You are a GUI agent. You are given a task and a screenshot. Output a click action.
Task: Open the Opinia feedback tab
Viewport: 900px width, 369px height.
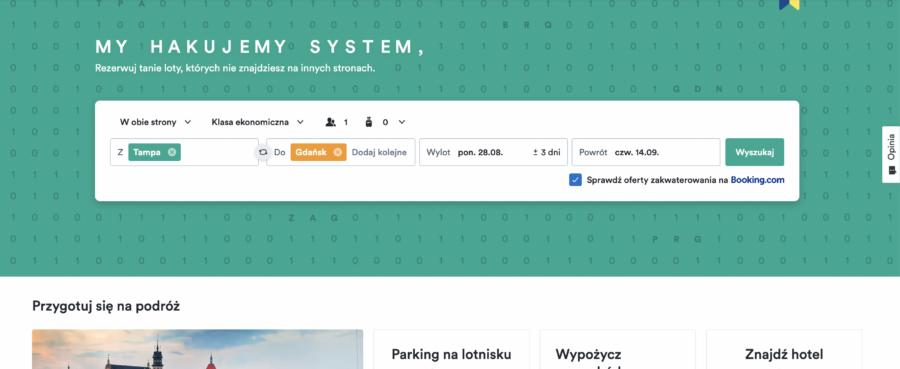coord(891,154)
